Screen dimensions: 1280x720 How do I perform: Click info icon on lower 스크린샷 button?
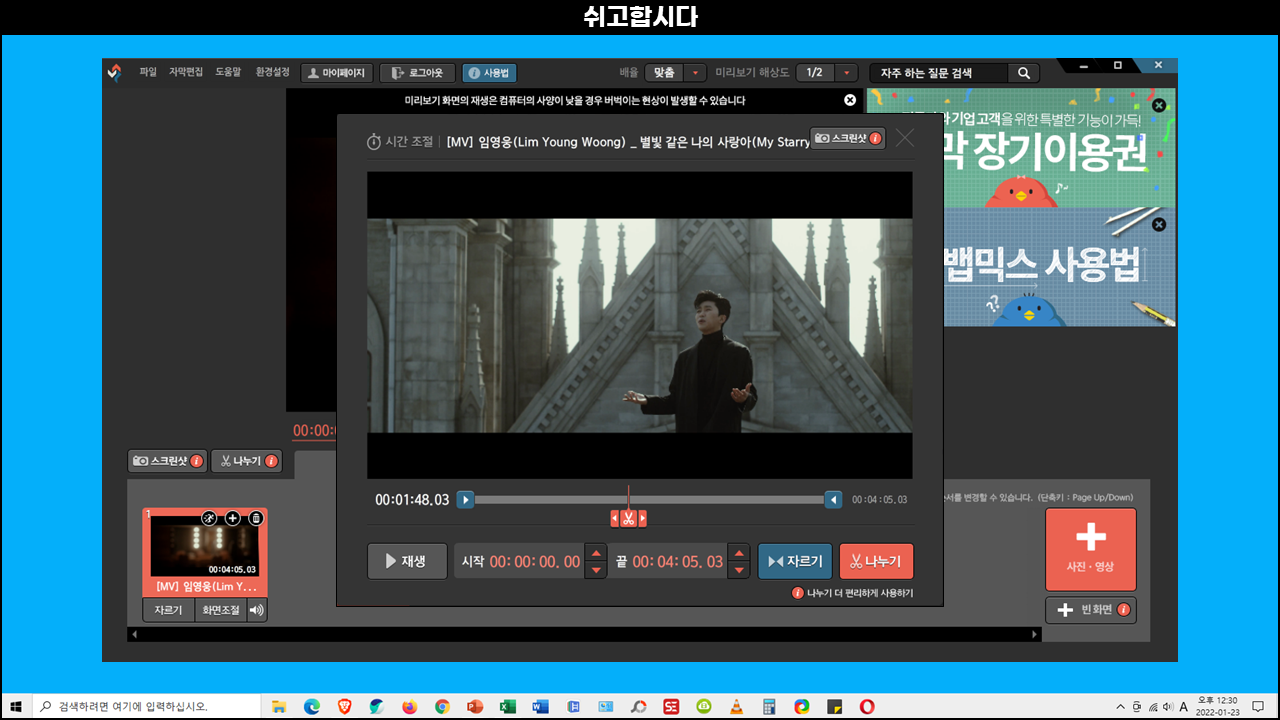tap(196, 461)
